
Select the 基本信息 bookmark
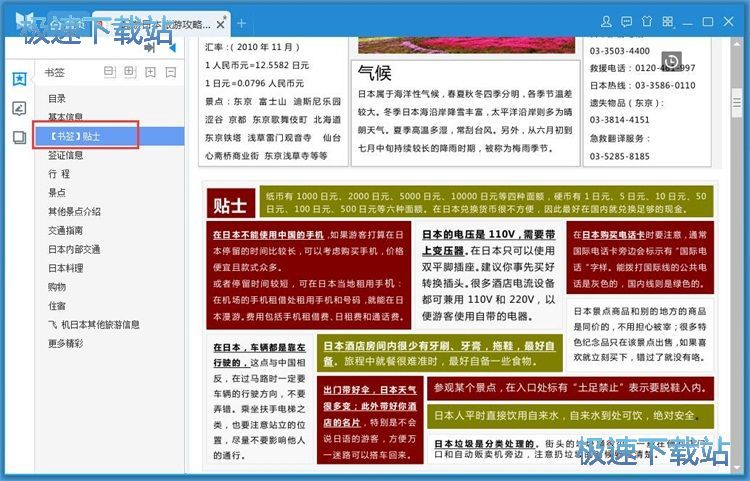coord(66,116)
